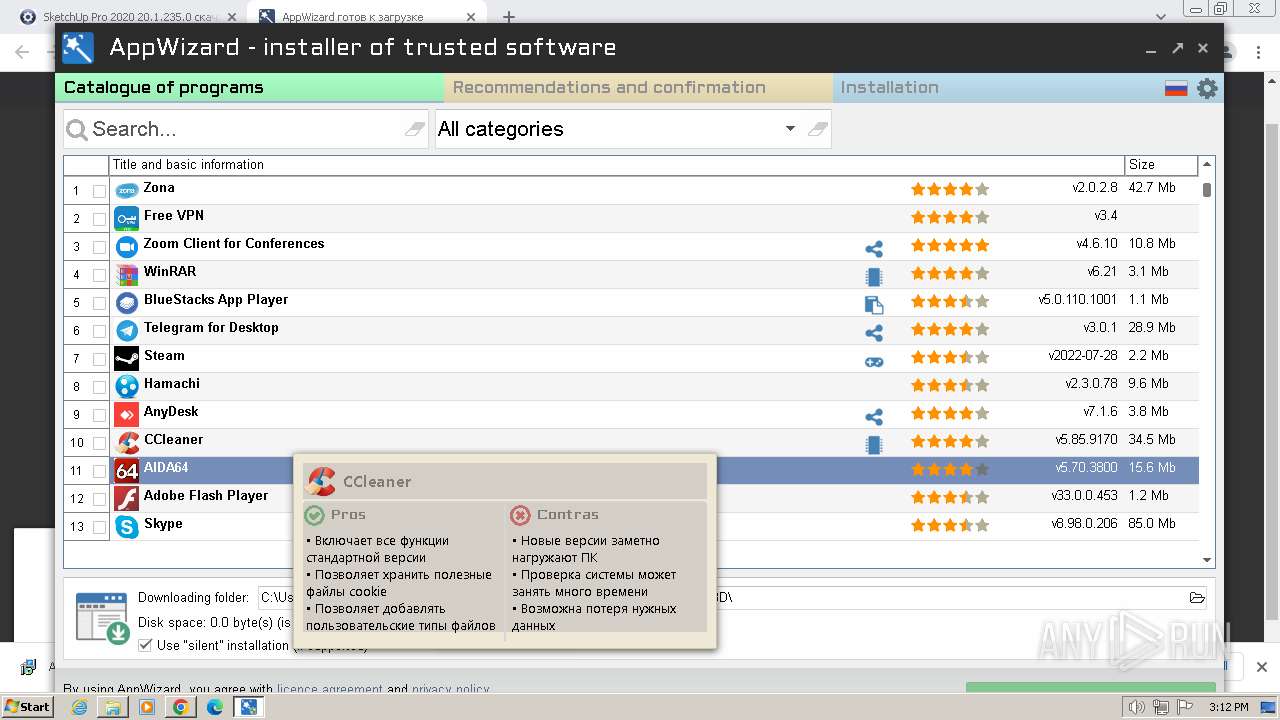Click star rating in WinRAR row
1280x720 pixels.
(949, 273)
